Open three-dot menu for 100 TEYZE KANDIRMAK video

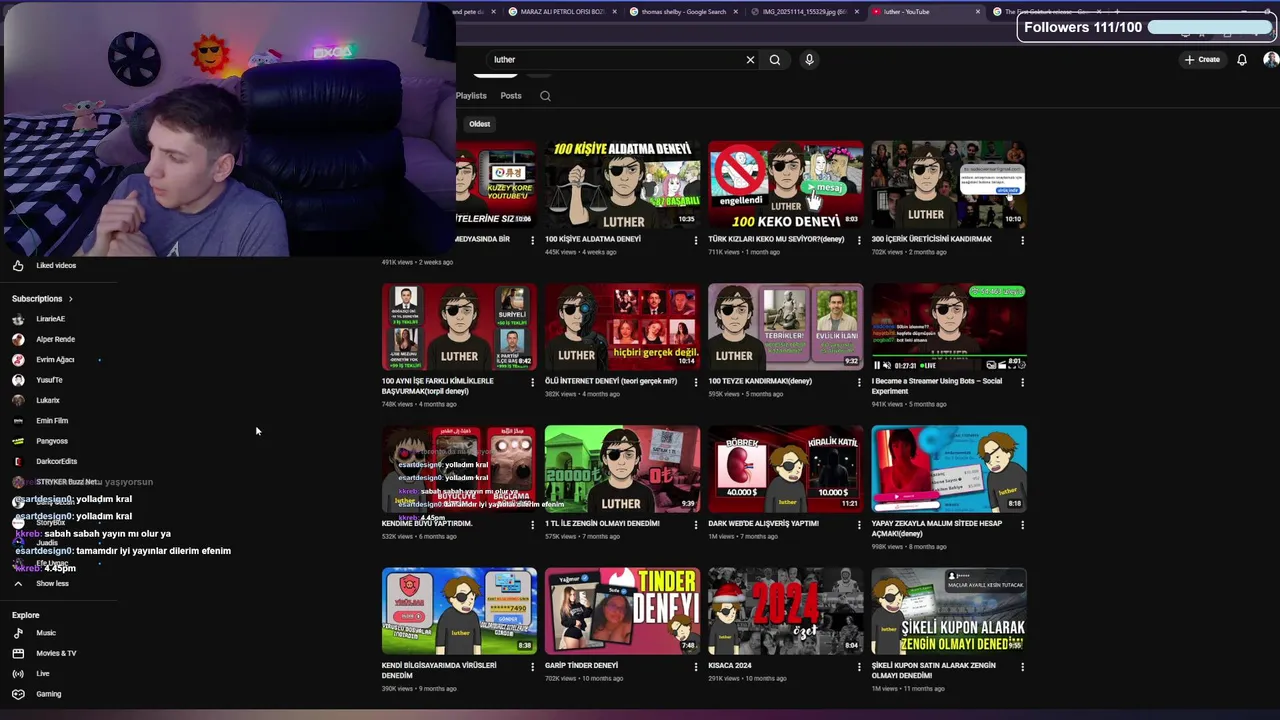pos(859,382)
